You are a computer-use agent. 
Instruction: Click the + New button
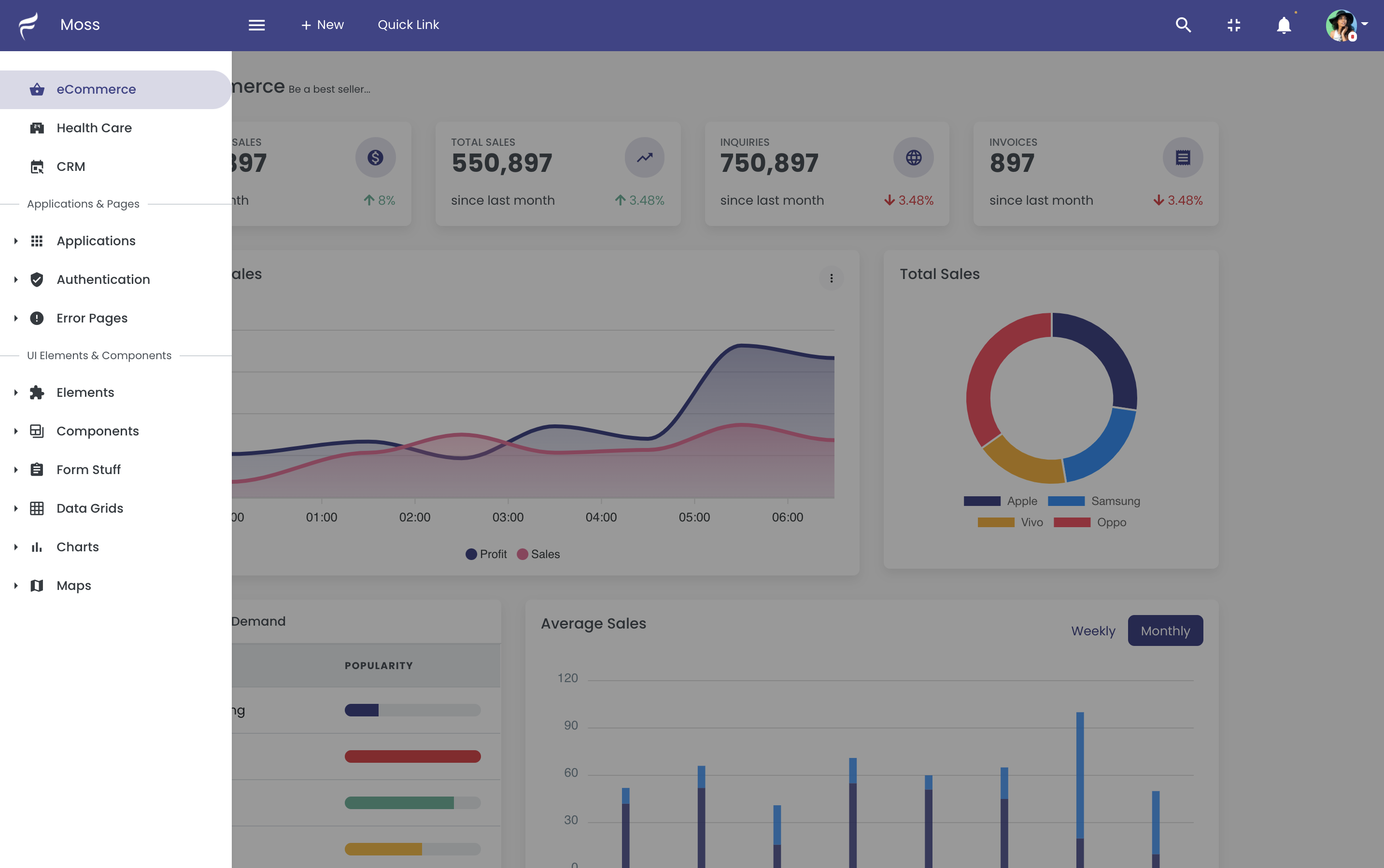[322, 25]
